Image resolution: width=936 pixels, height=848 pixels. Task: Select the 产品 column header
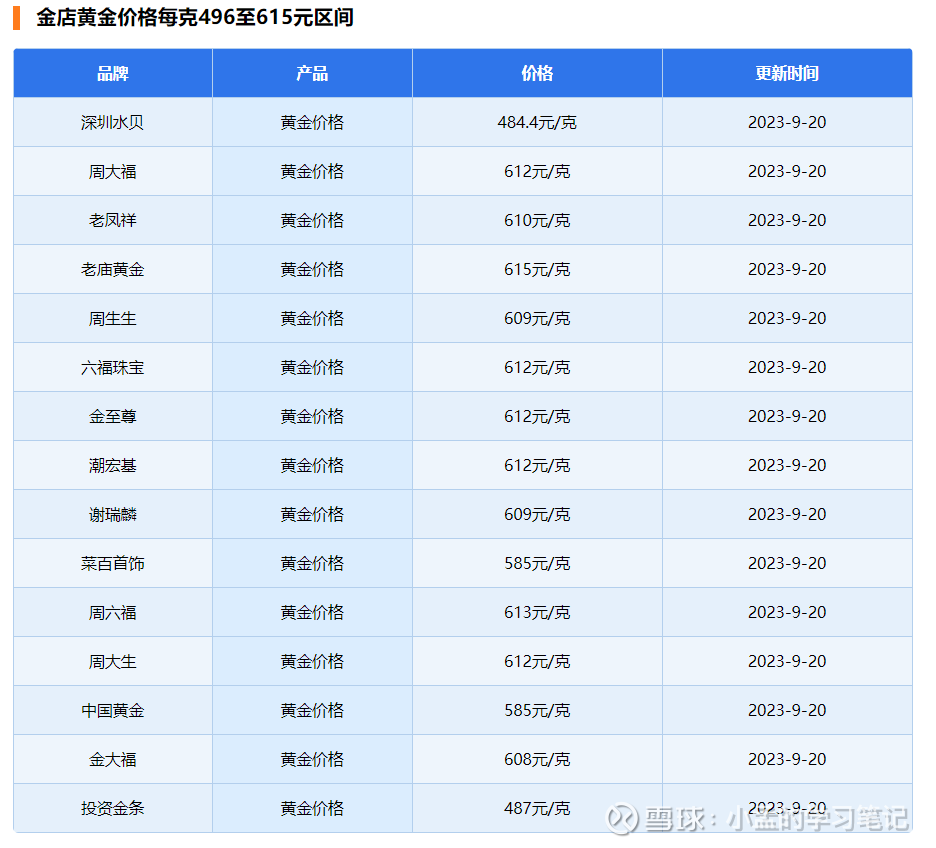click(310, 72)
